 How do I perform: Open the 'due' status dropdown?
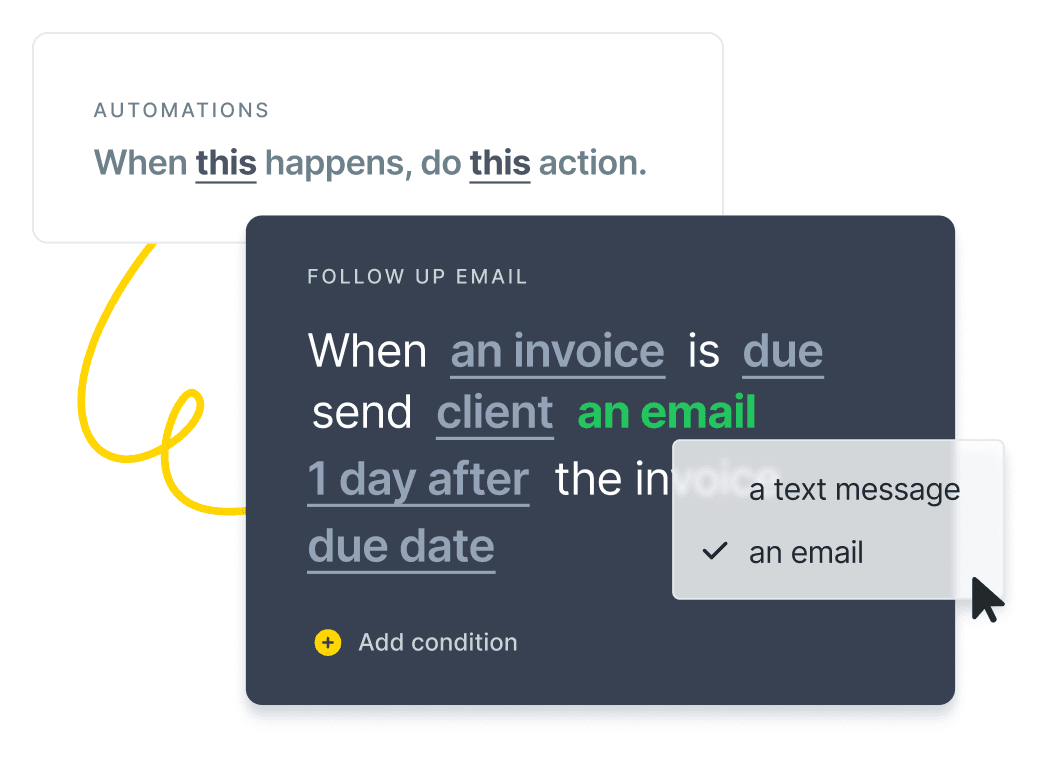783,352
